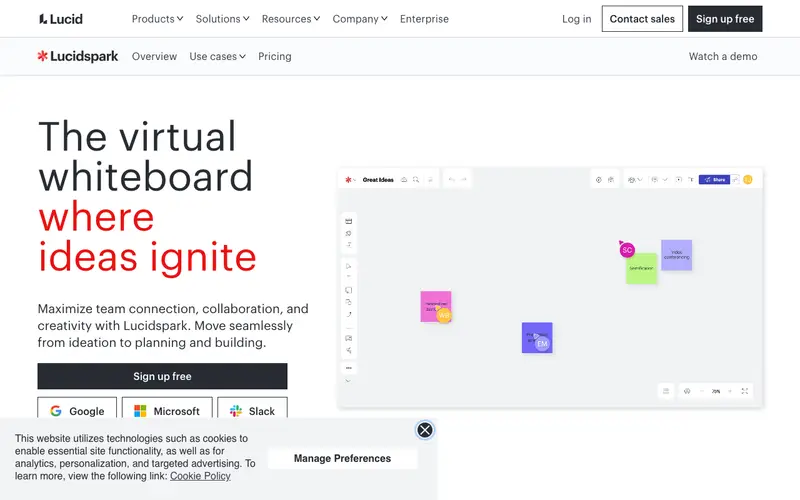Open the Resources dropdown menu
800x500 pixels.
click(x=291, y=19)
